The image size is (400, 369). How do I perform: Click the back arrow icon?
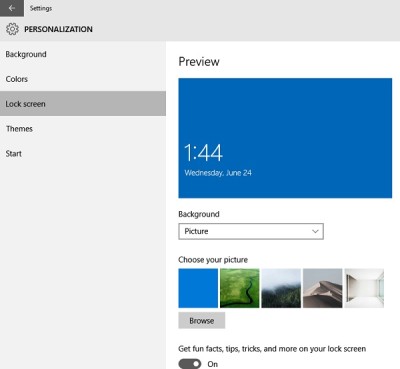pos(12,8)
